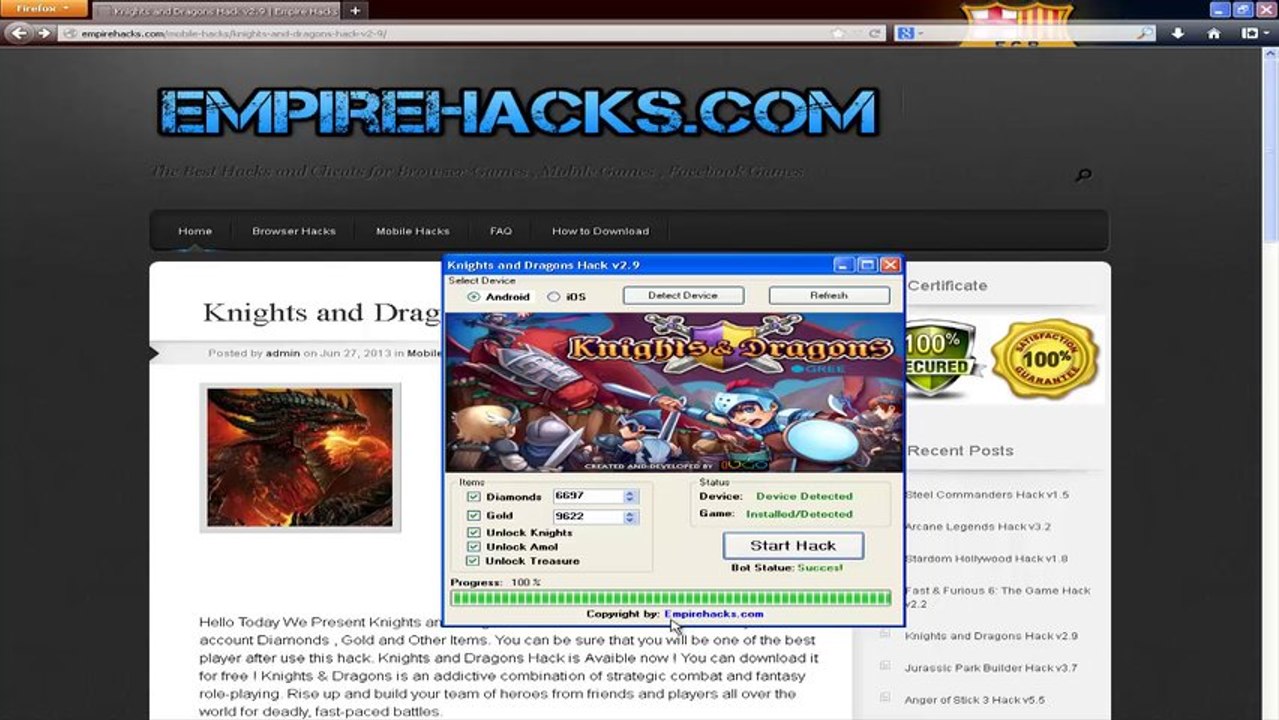Step the Diamonds value spinner
Screen dimensions: 1279x720
[x=630, y=496]
